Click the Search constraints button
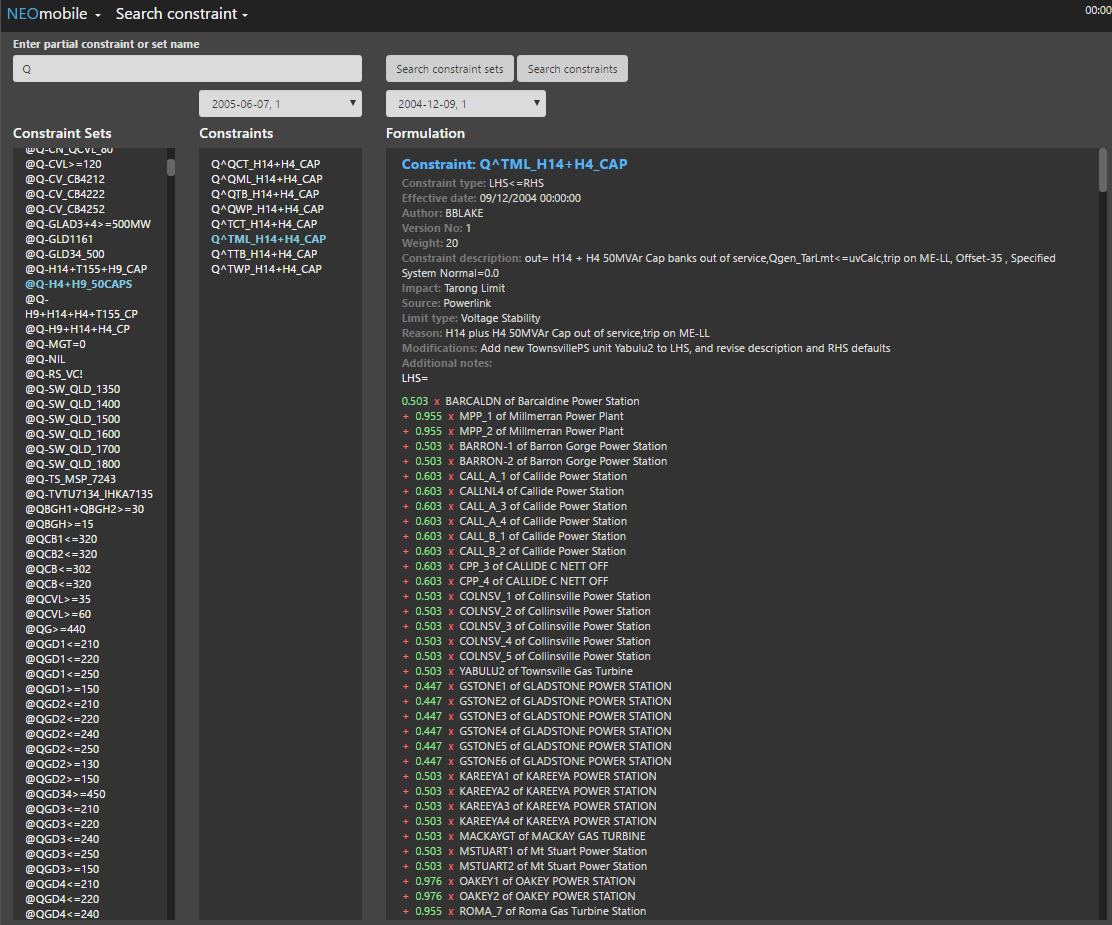1112x925 pixels. click(x=572, y=69)
